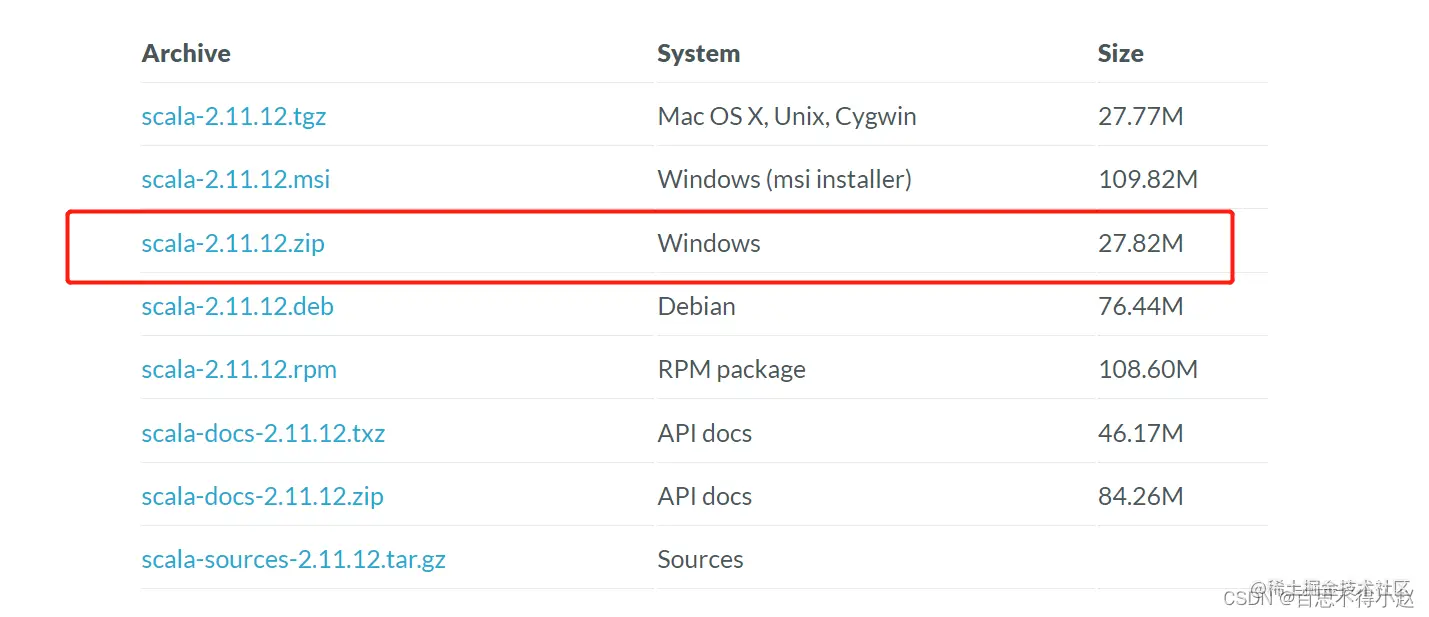Select the 'Debian' system cell

pyautogui.click(x=697, y=306)
